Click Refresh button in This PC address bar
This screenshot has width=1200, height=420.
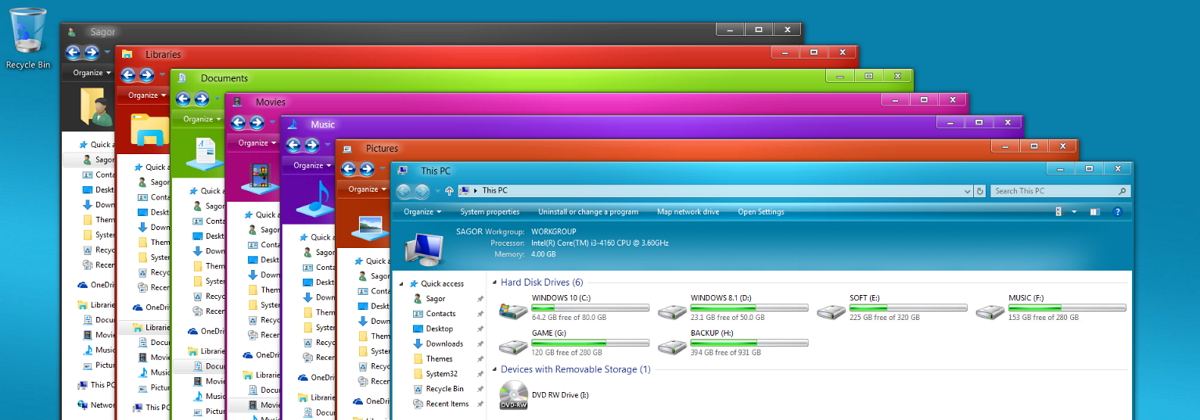click(979, 191)
